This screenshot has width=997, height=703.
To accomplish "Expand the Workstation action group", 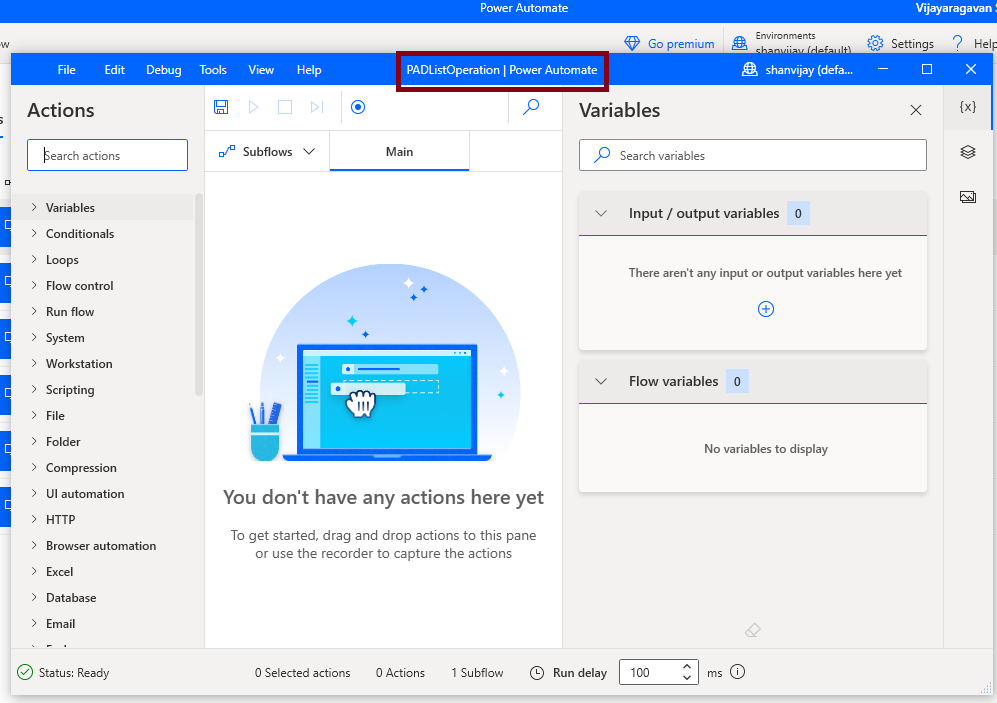I will pos(34,364).
